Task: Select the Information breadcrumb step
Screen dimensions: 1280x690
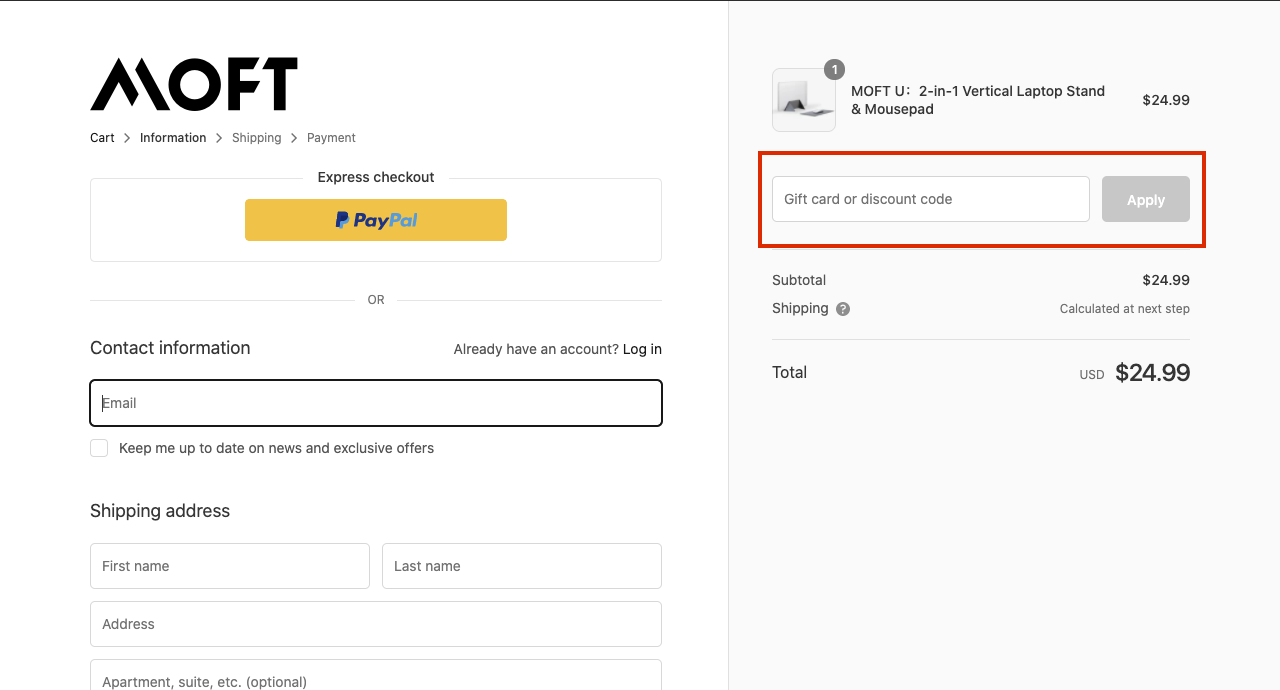Action: [x=173, y=138]
